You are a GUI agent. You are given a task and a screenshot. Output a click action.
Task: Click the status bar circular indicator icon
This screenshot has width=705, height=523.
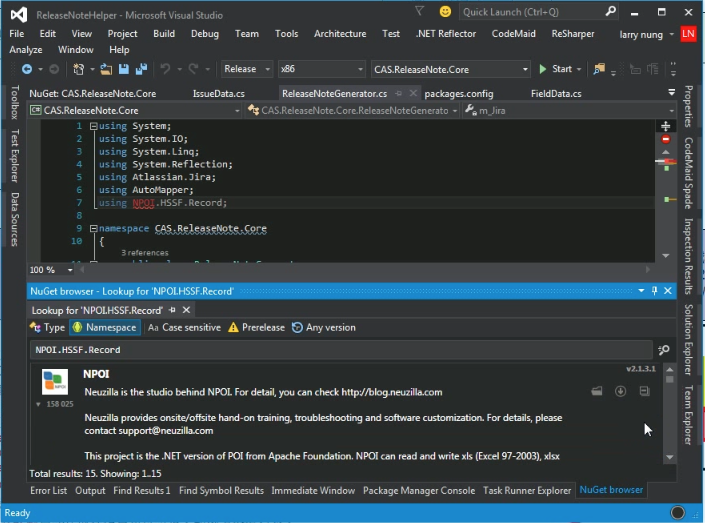coord(677,512)
